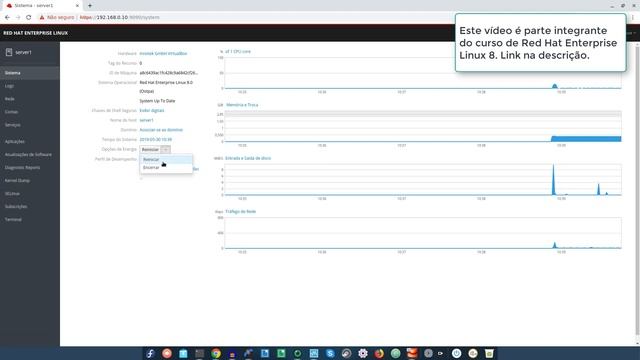Screen dimensions: 640x360
Task: Open the Fedora launcher icon in dock
Action: (x=150, y=353)
